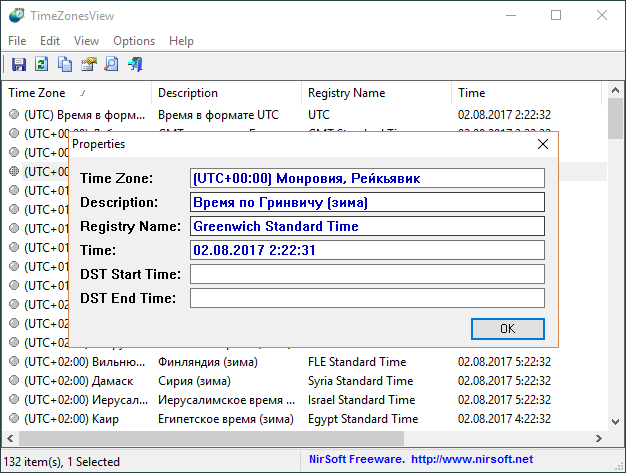The image size is (626, 473).
Task: Click the vertical scrollbar up arrow
Action: (615, 91)
